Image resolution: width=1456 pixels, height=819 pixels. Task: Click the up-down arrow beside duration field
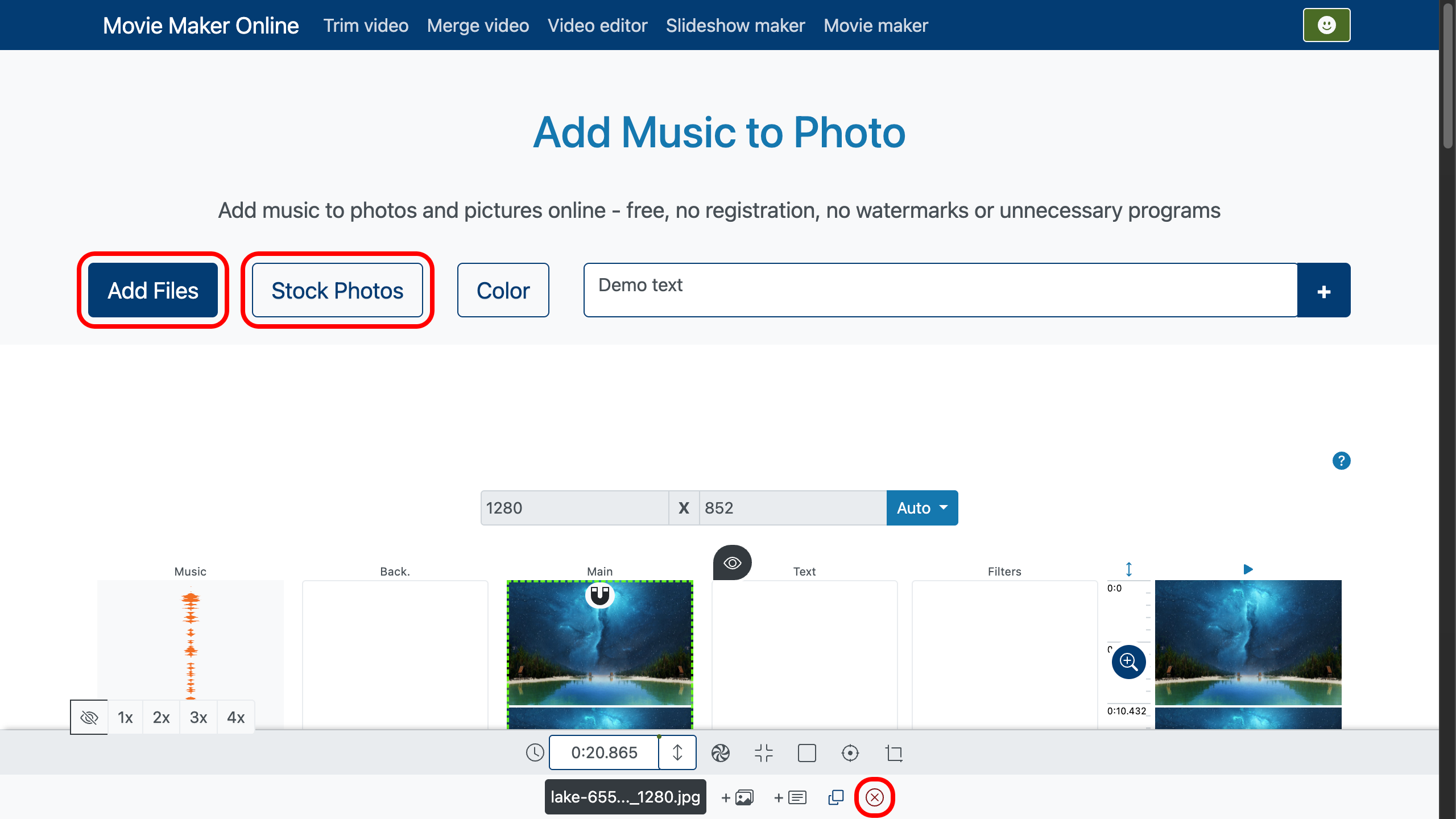pos(677,752)
